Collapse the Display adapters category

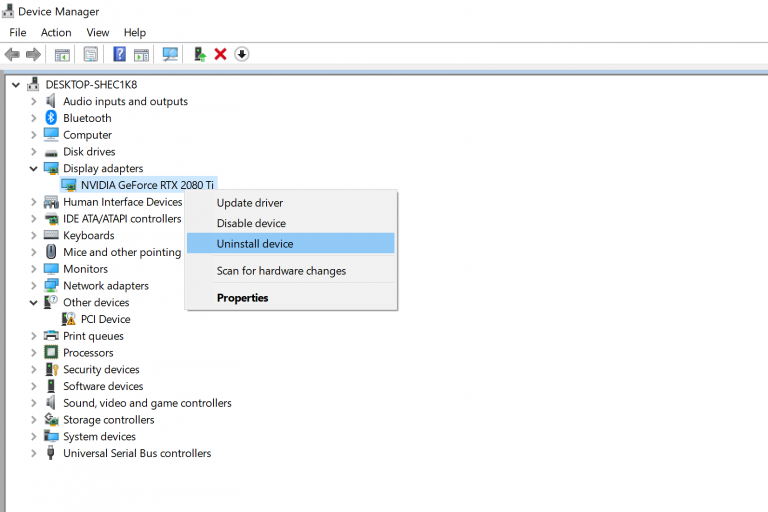[x=34, y=168]
